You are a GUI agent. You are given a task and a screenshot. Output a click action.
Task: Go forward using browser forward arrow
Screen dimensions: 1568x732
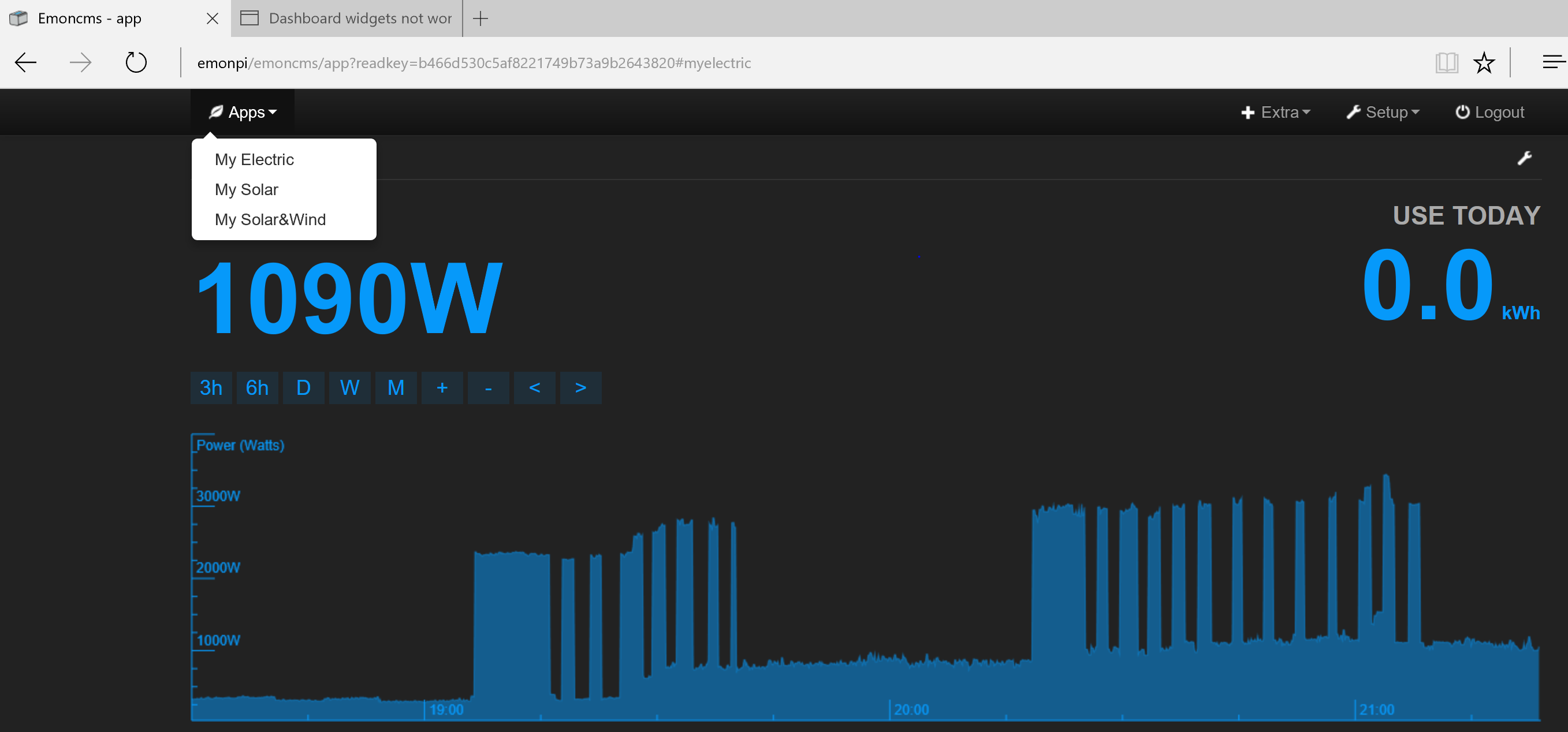coord(80,62)
